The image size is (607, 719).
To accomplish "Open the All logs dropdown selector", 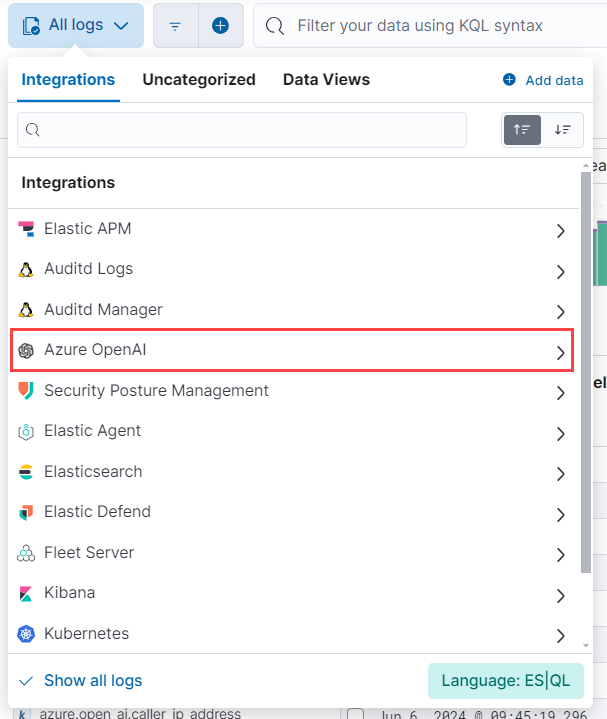I will click(x=76, y=25).
